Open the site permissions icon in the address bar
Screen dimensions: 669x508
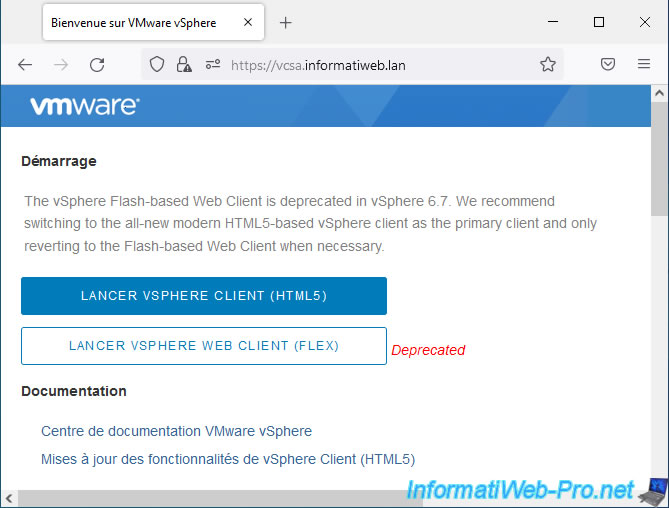click(213, 64)
